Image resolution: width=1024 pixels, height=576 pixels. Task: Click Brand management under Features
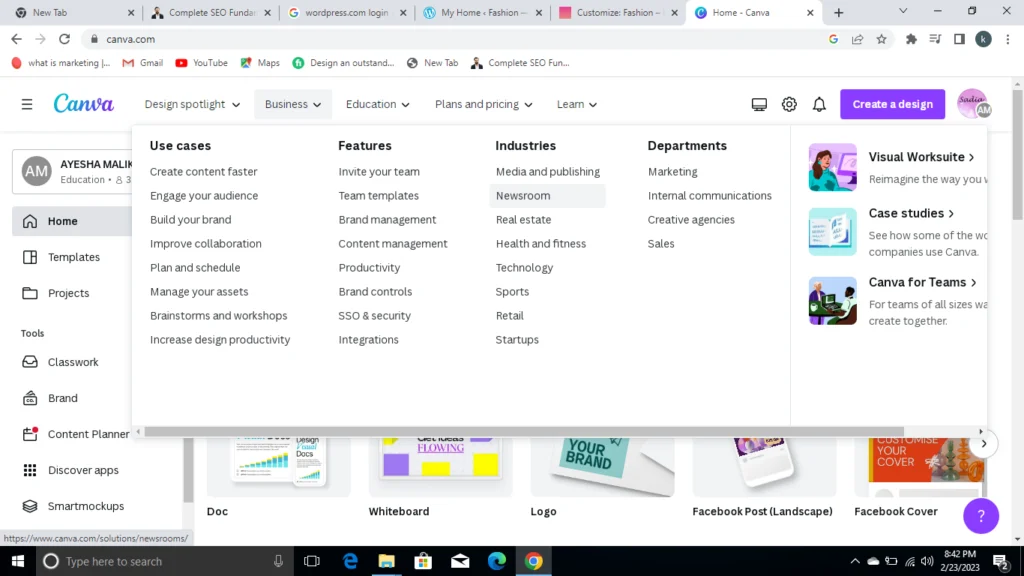pyautogui.click(x=387, y=220)
